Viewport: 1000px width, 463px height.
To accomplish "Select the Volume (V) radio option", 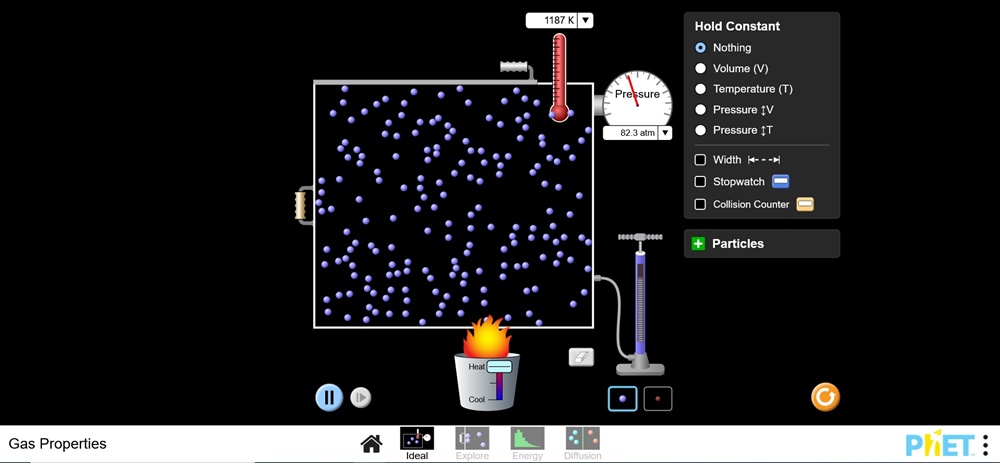I will 701,68.
